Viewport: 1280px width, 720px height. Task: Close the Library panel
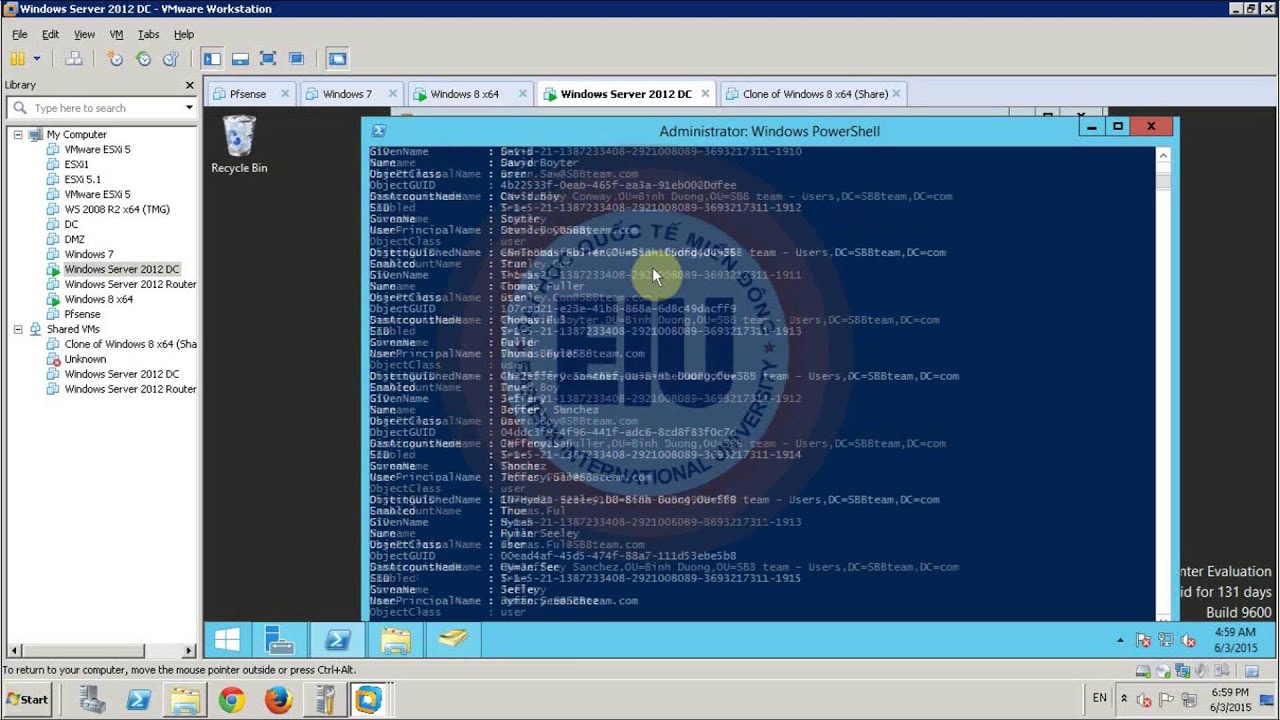pyautogui.click(x=191, y=85)
